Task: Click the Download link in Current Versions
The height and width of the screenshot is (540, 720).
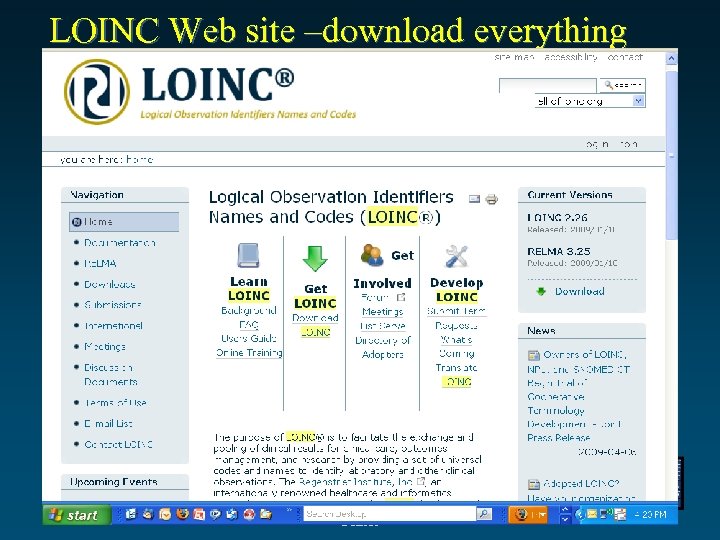Action: pos(579,291)
